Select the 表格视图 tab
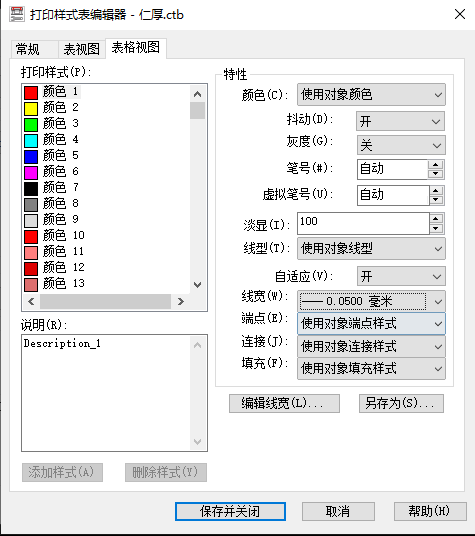The width and height of the screenshot is (475, 536). pos(136,48)
